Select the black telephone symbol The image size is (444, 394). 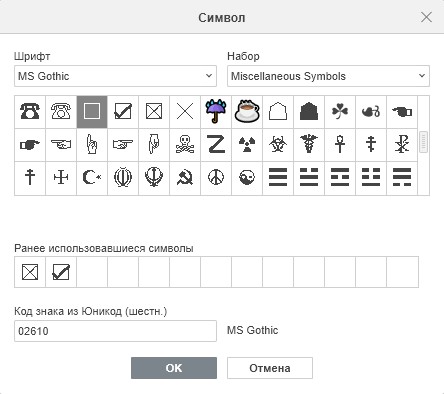click(30, 112)
